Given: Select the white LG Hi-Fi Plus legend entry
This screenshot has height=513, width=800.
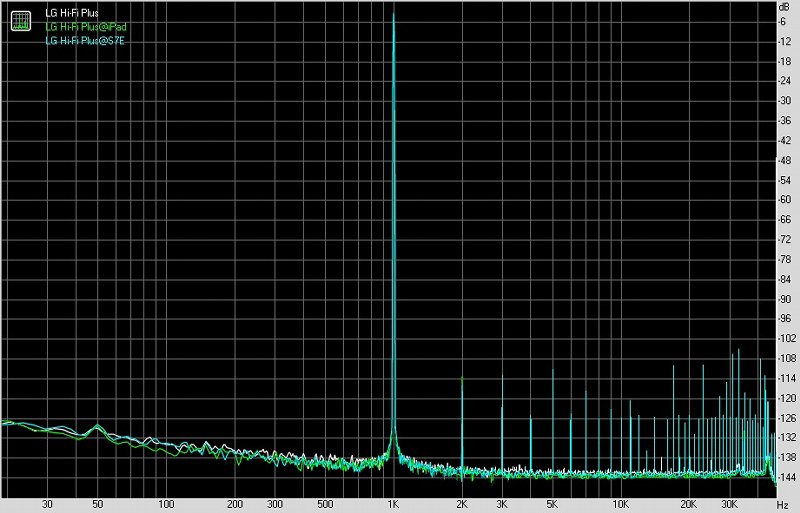Looking at the screenshot, I should pyautogui.click(x=72, y=13).
